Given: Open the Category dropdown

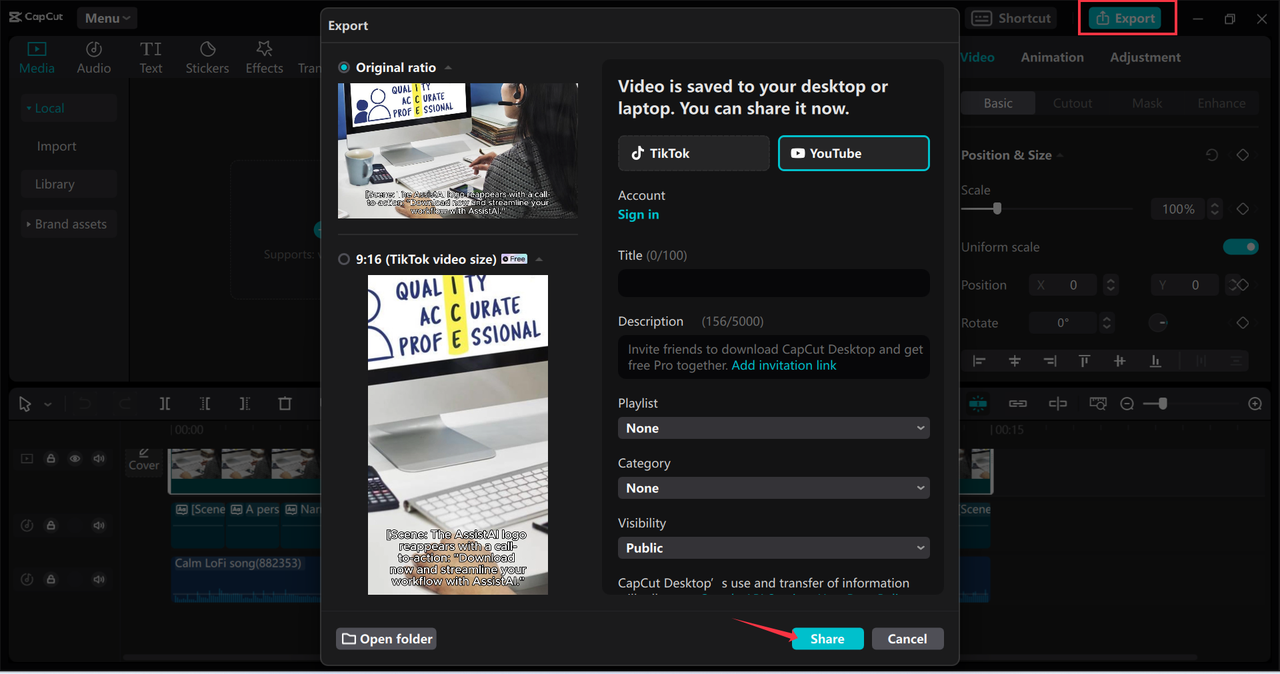Looking at the screenshot, I should tap(774, 488).
